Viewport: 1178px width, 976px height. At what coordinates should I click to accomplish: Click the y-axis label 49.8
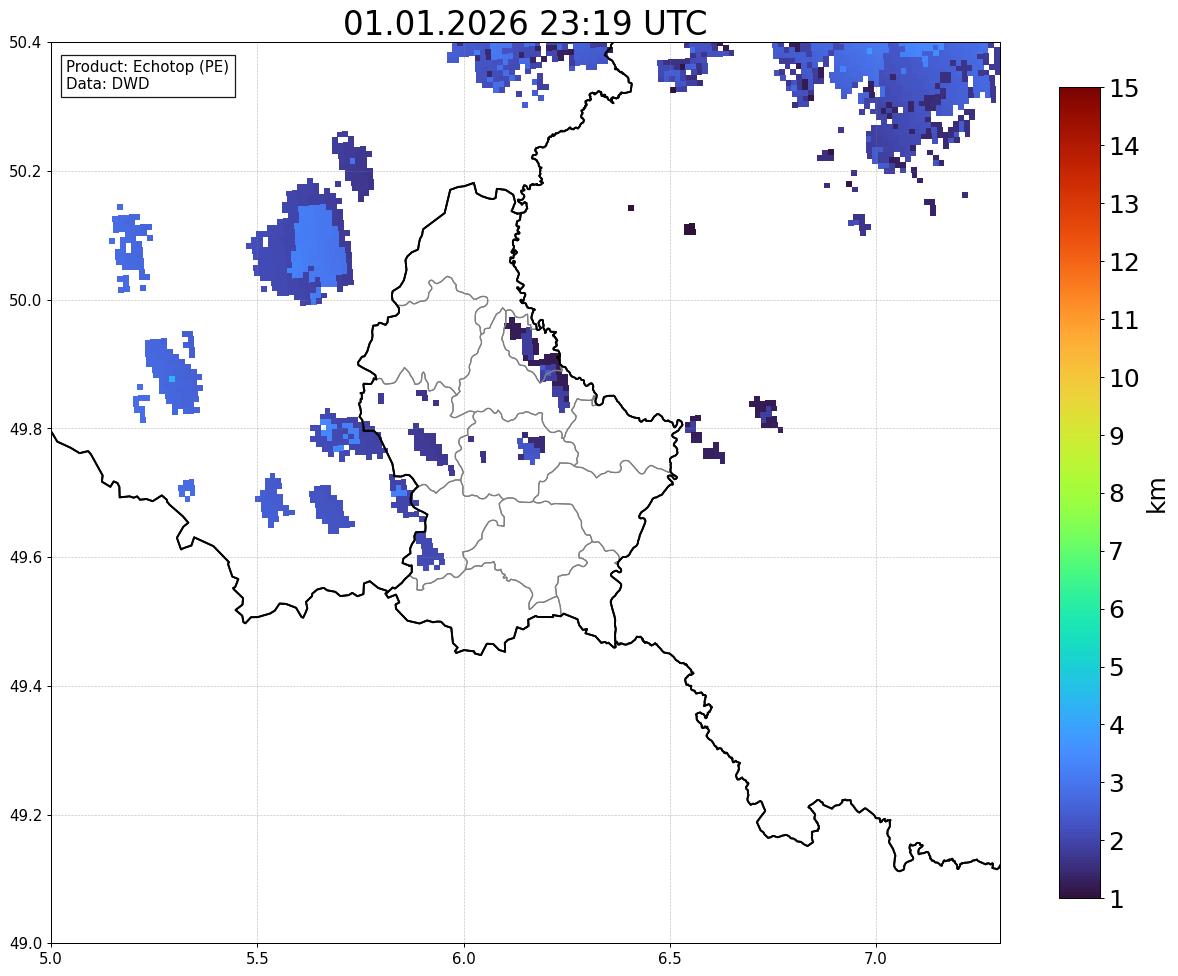click(x=25, y=429)
